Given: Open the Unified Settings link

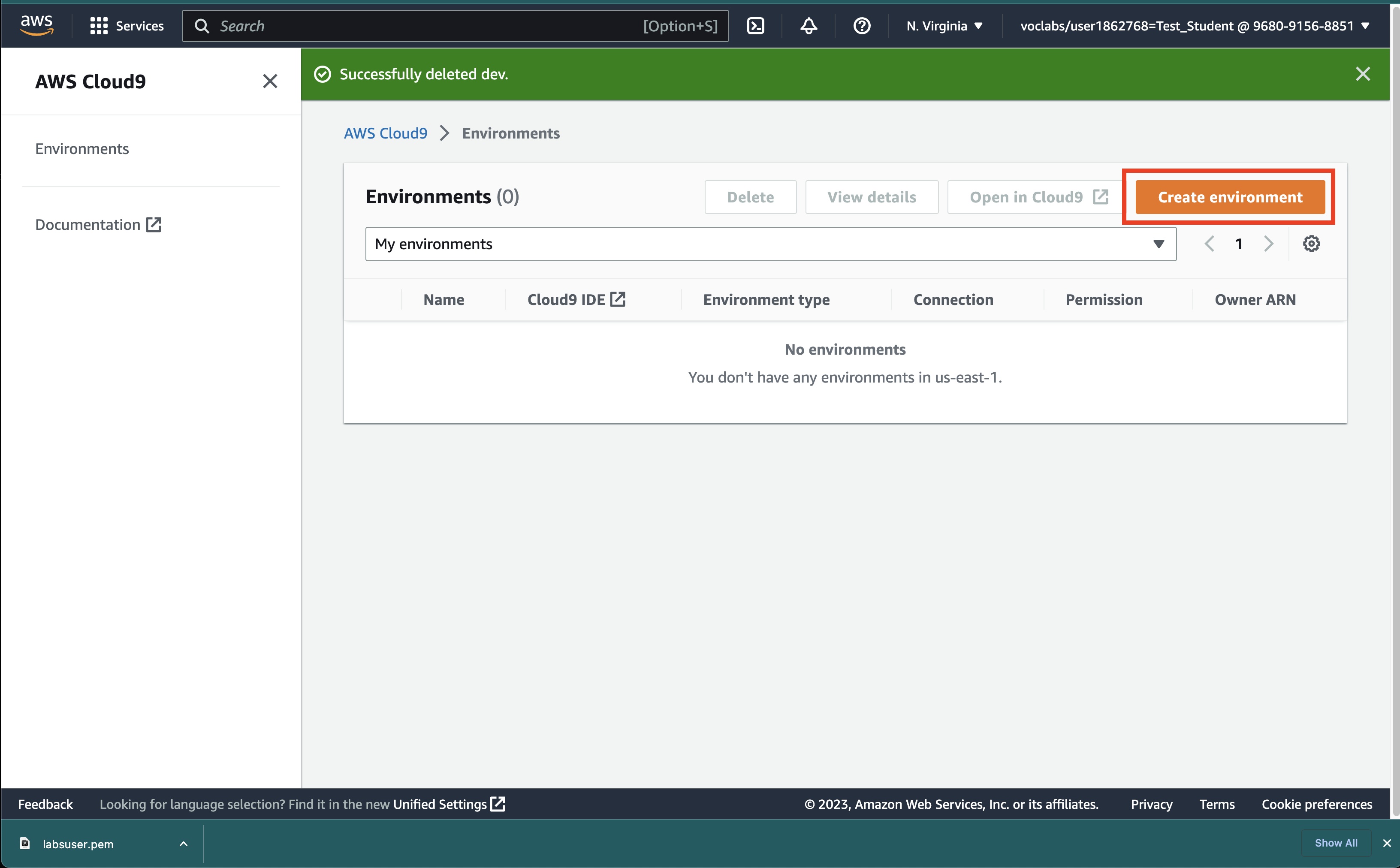Looking at the screenshot, I should pos(449,804).
